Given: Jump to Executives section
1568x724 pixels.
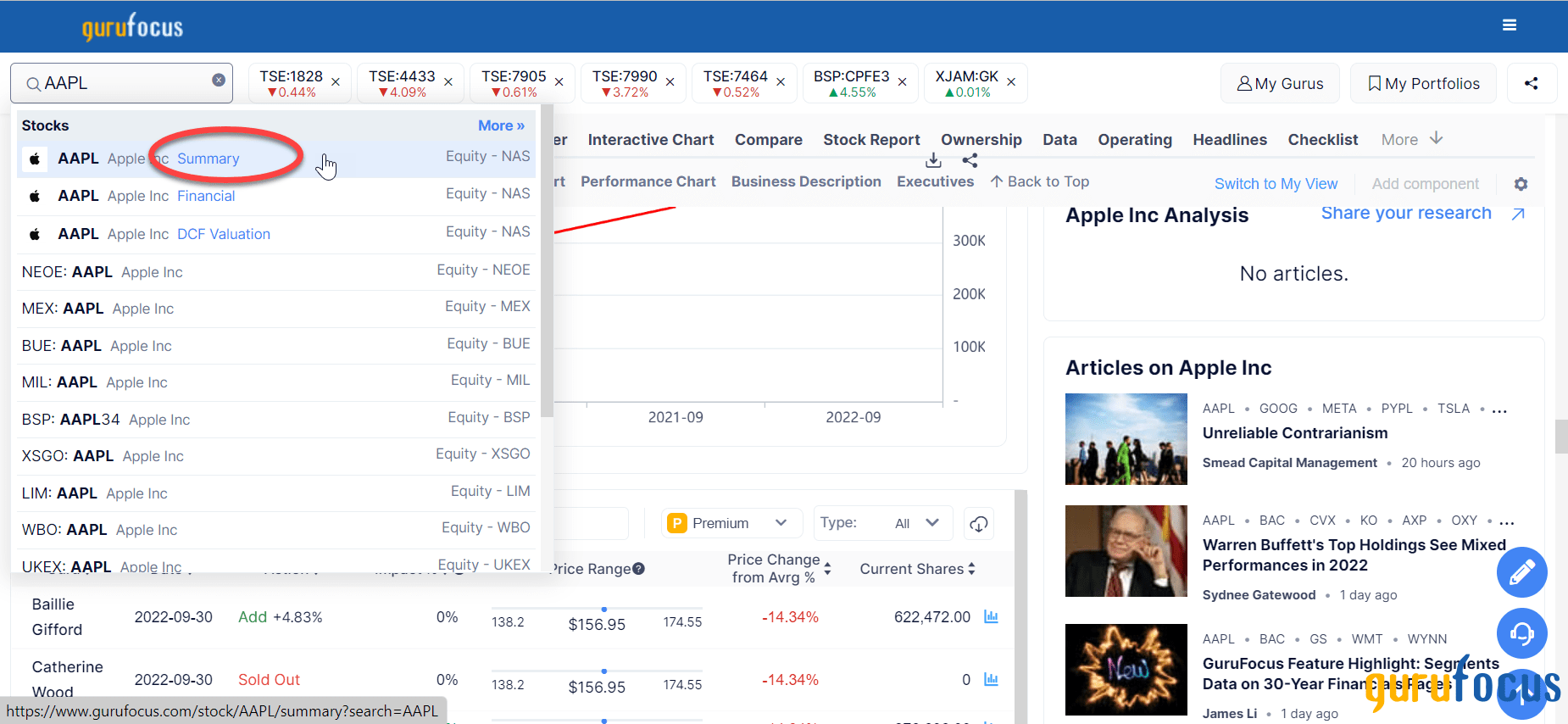Looking at the screenshot, I should coord(936,181).
